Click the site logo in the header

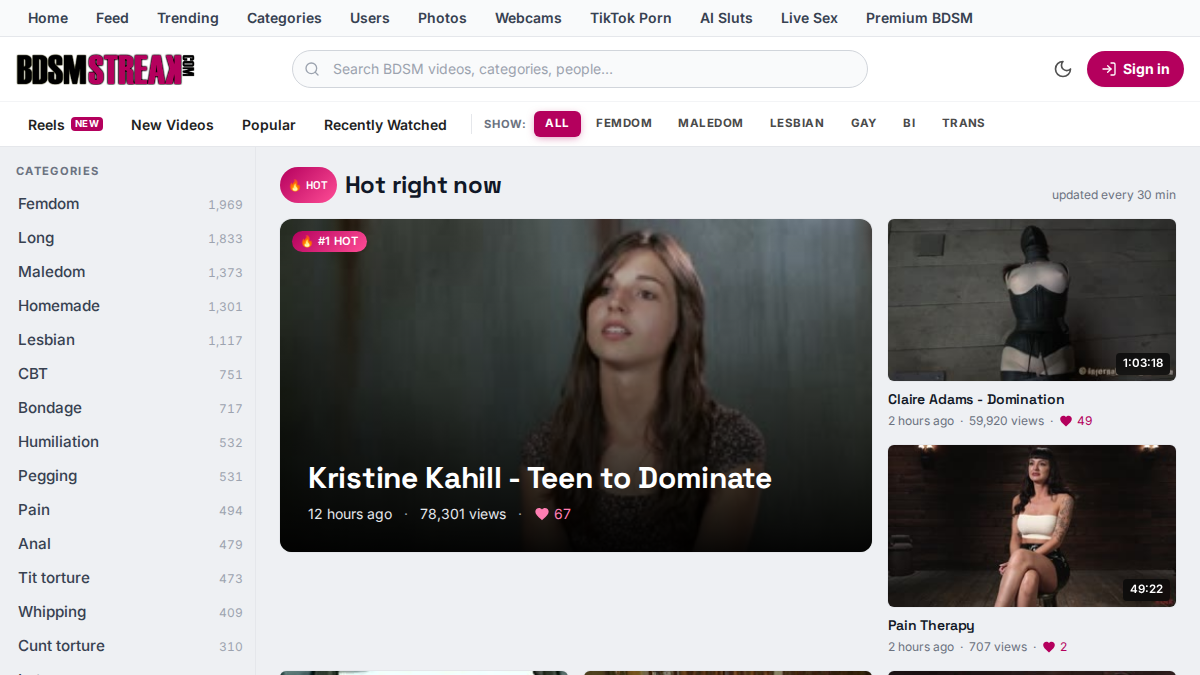pos(105,69)
